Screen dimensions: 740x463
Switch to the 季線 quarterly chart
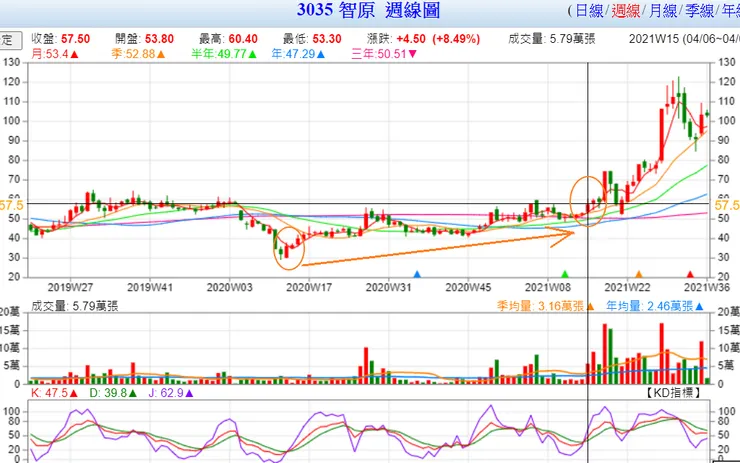pos(699,10)
